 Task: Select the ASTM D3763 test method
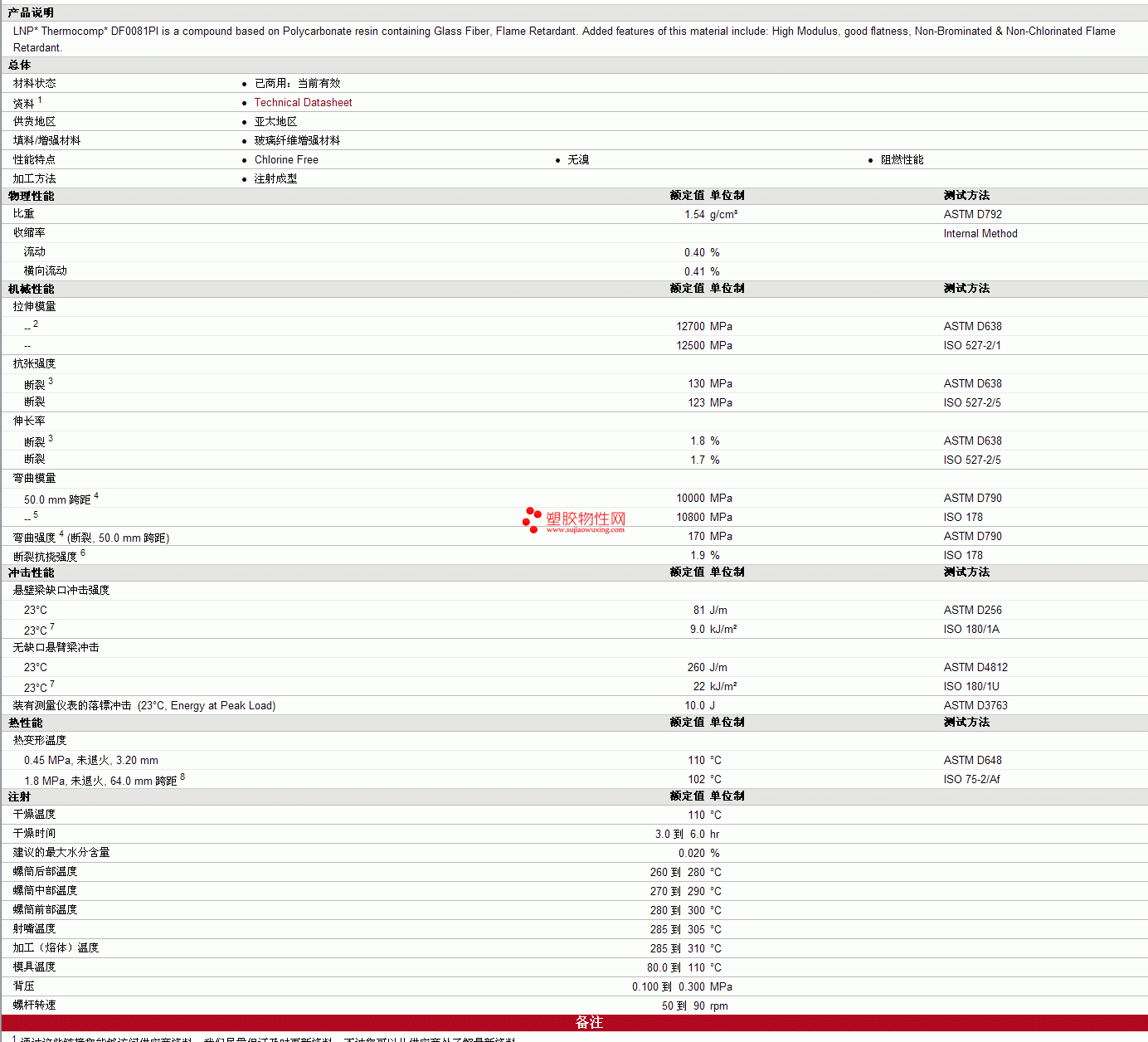[976, 705]
